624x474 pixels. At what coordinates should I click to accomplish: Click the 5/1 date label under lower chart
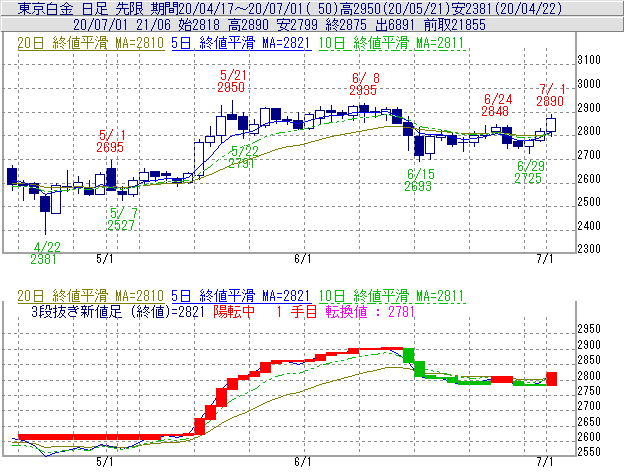(x=105, y=462)
